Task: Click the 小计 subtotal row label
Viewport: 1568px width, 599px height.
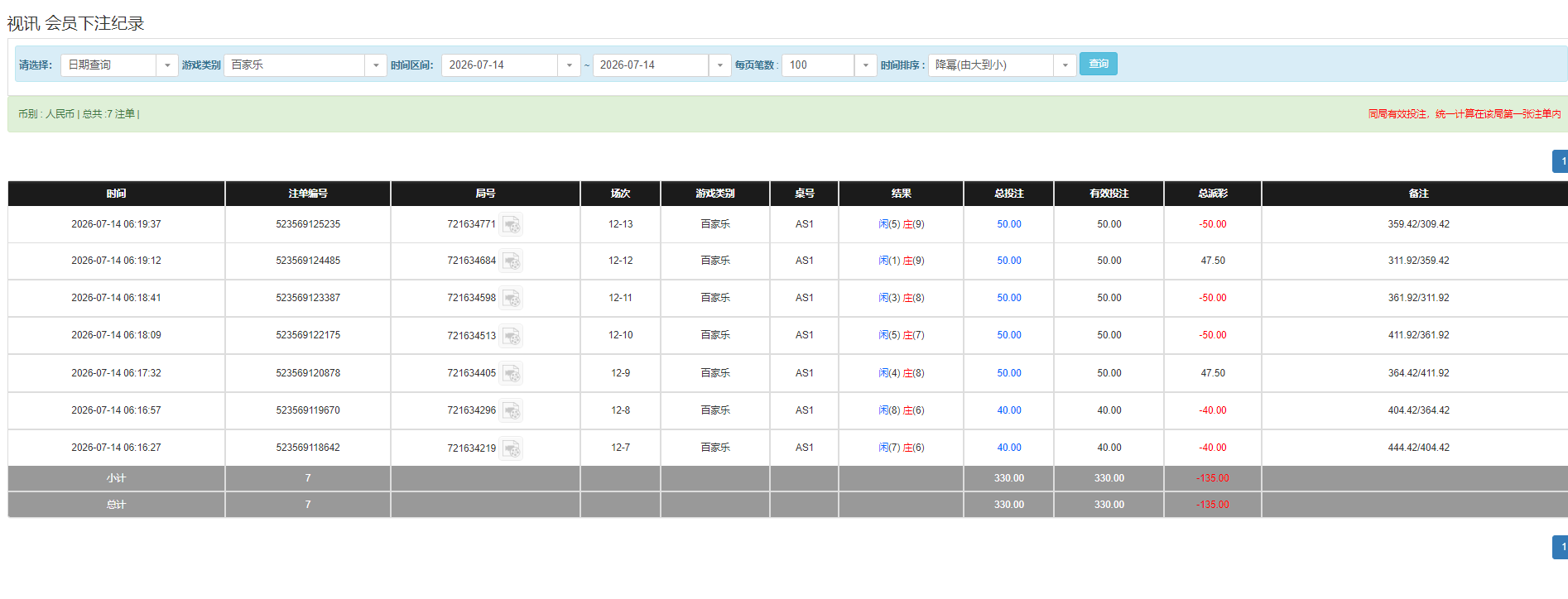Action: [x=116, y=478]
